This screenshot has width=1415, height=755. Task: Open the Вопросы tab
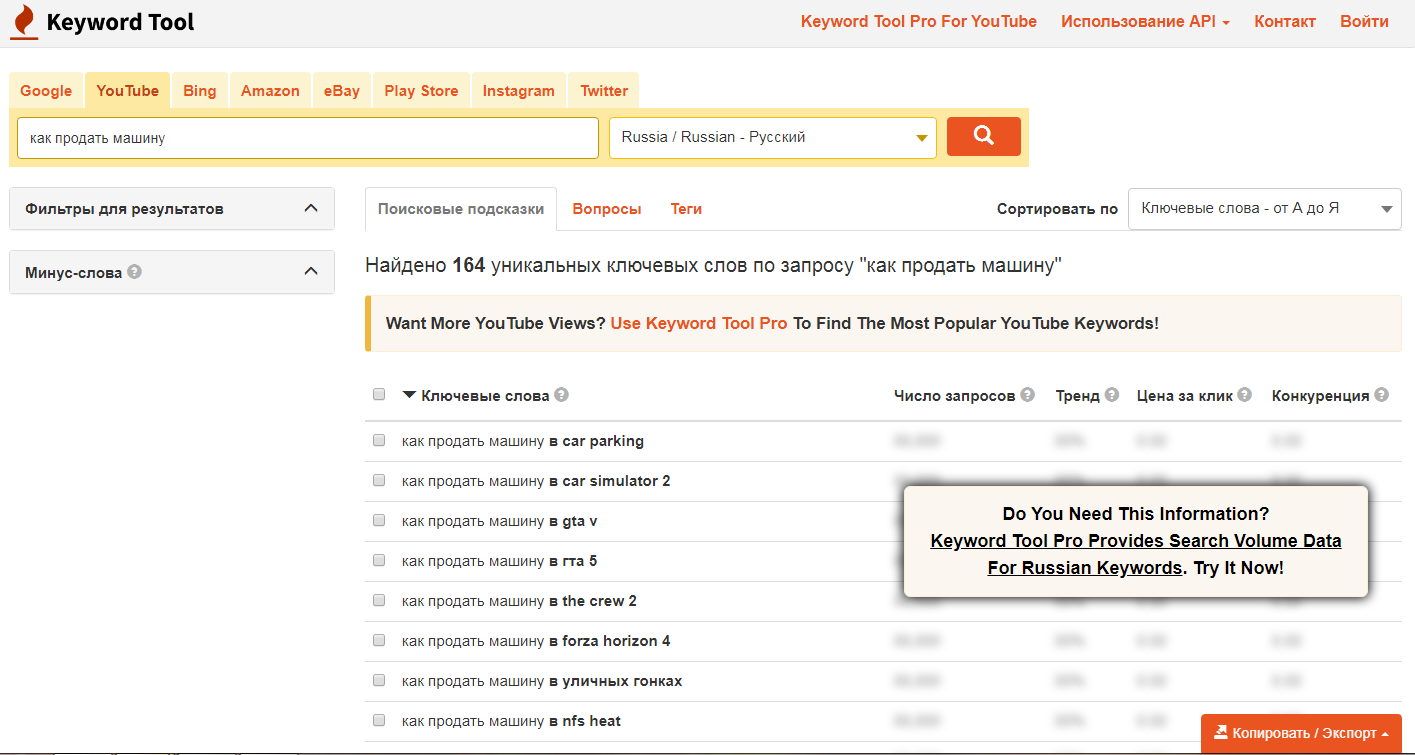point(606,209)
